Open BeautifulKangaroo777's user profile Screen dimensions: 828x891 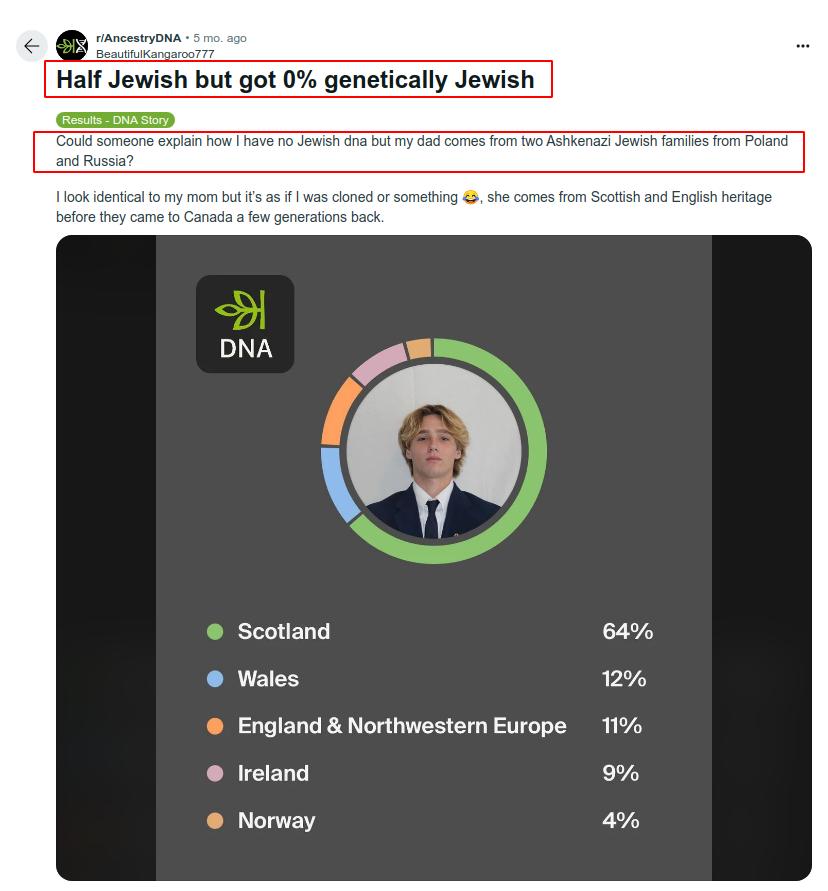(x=155, y=54)
